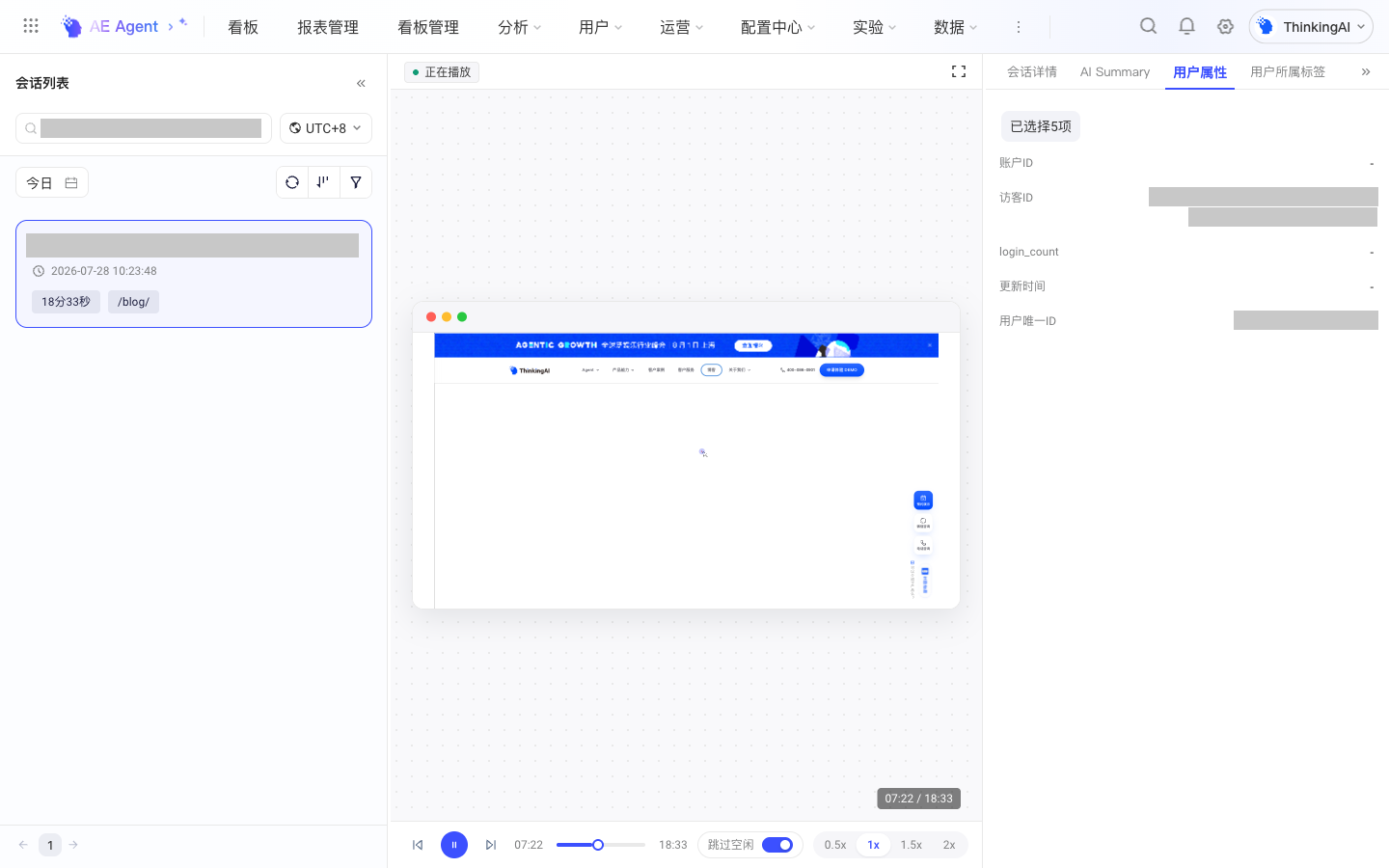
Task: Show more tabs in the right panel
Action: point(1366,71)
